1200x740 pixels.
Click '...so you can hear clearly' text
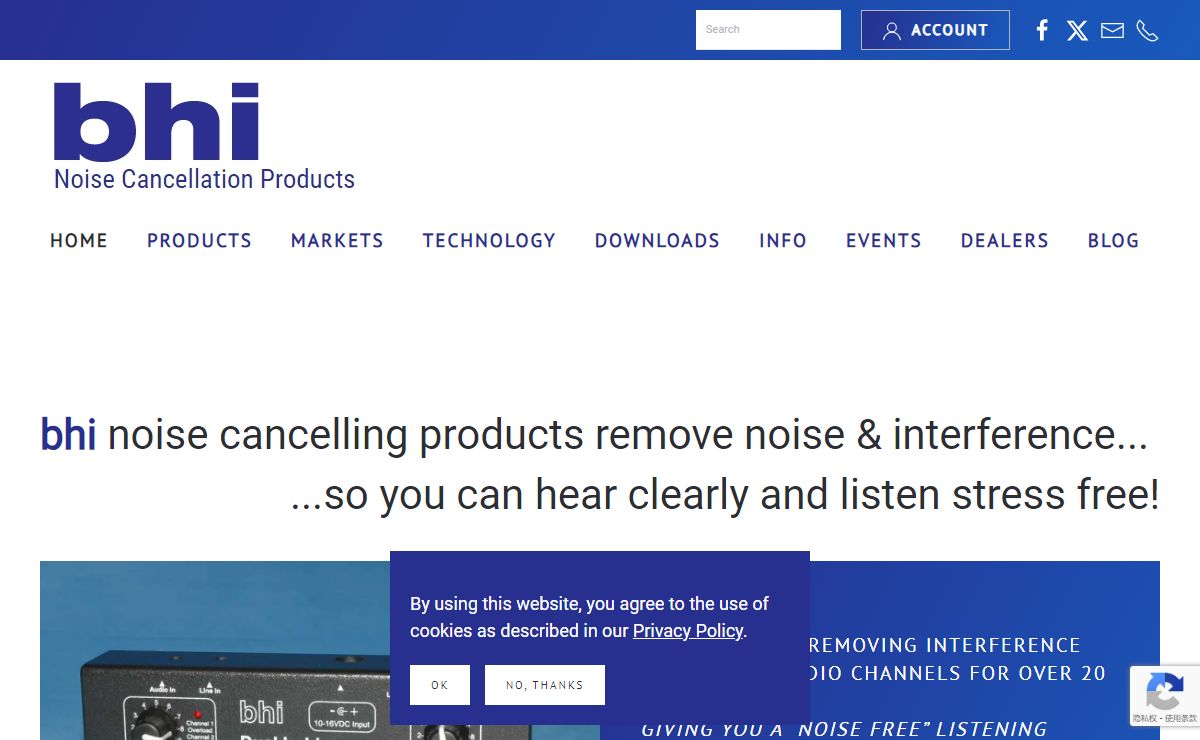(725, 495)
